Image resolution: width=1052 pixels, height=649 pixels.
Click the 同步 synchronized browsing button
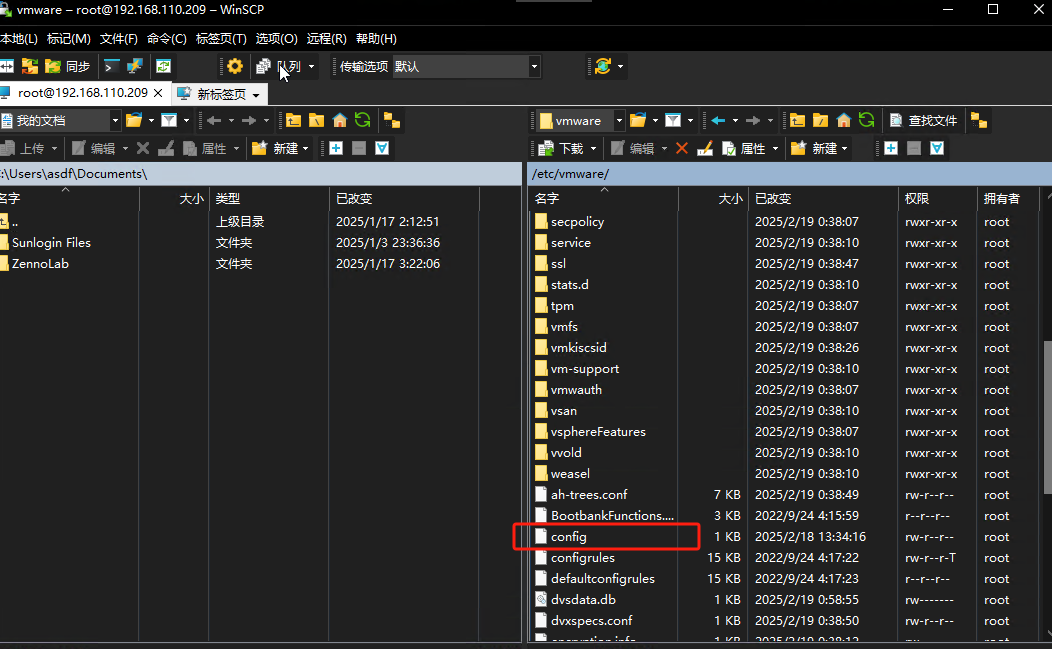tap(68, 66)
